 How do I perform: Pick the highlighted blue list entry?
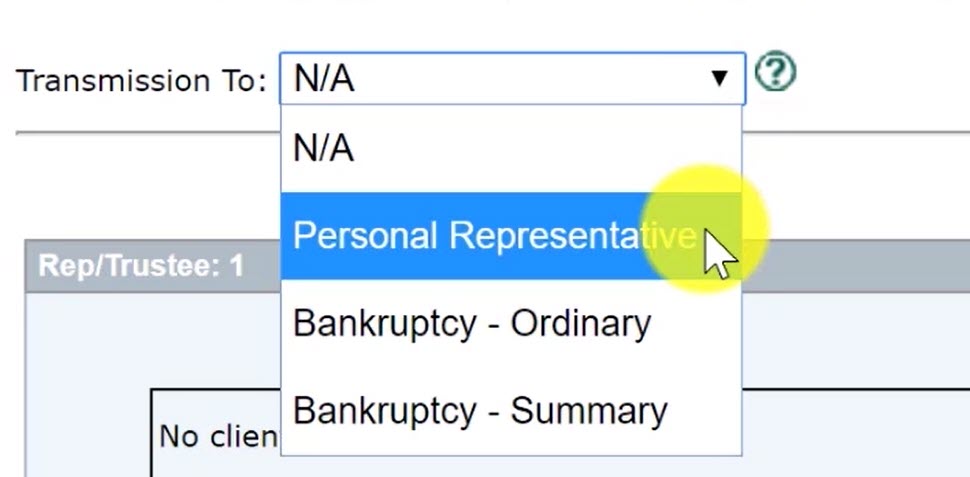[511, 236]
